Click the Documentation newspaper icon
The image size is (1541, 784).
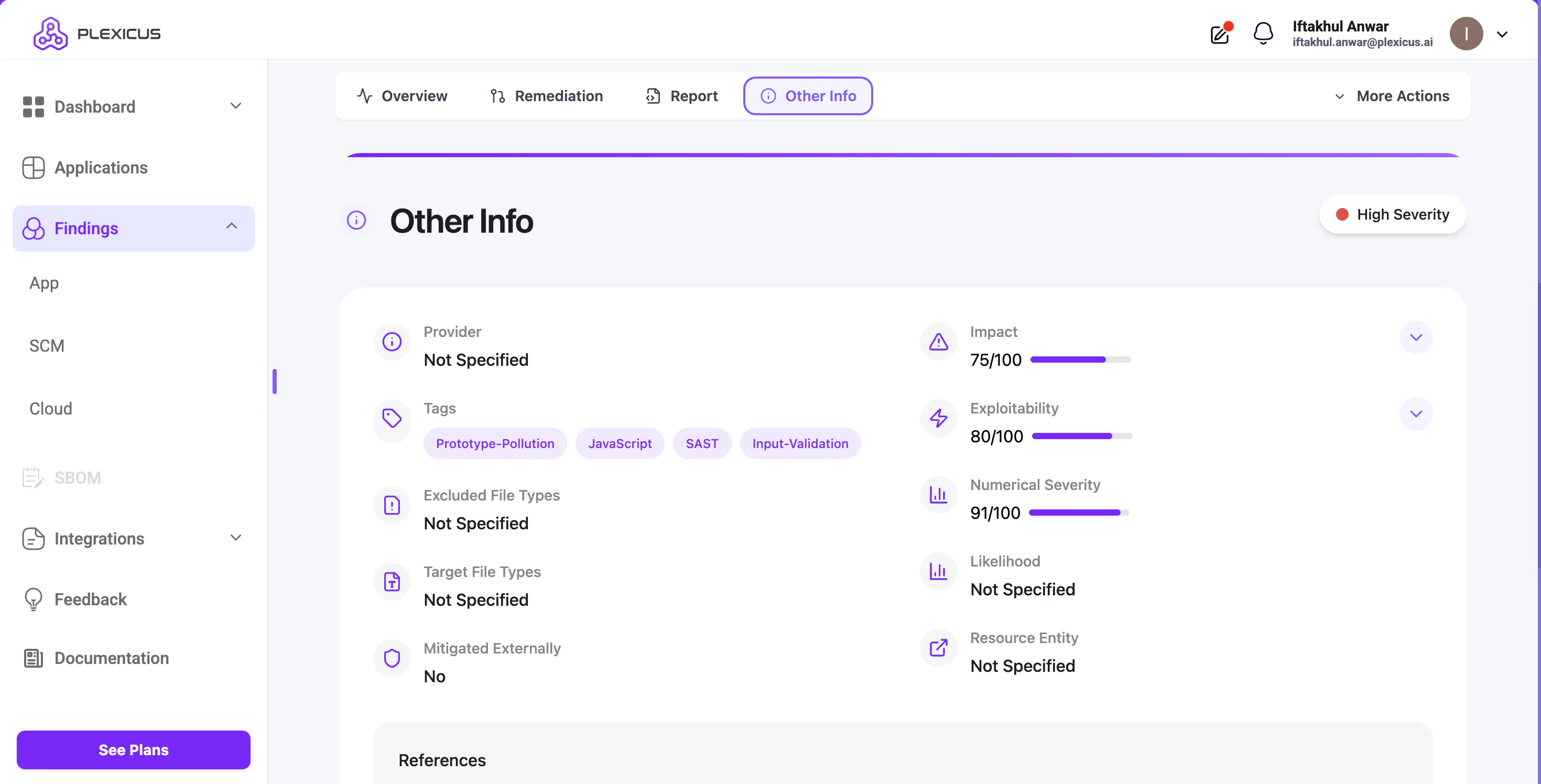(34, 658)
